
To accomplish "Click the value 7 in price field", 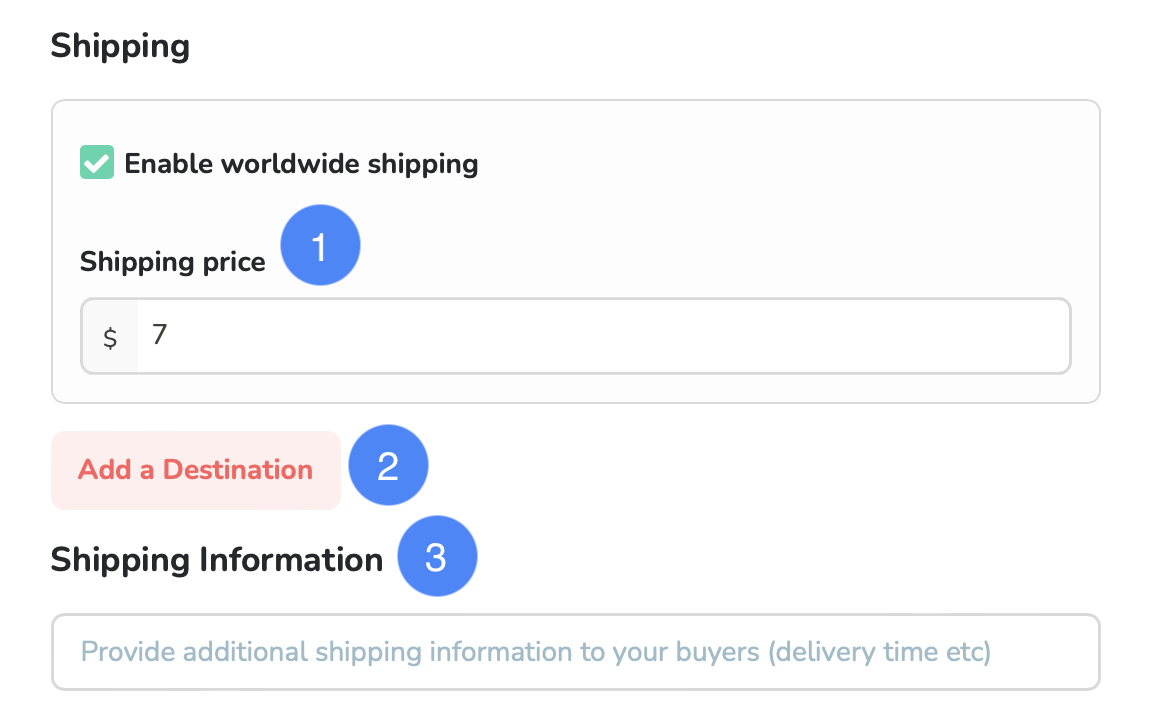I will 160,335.
